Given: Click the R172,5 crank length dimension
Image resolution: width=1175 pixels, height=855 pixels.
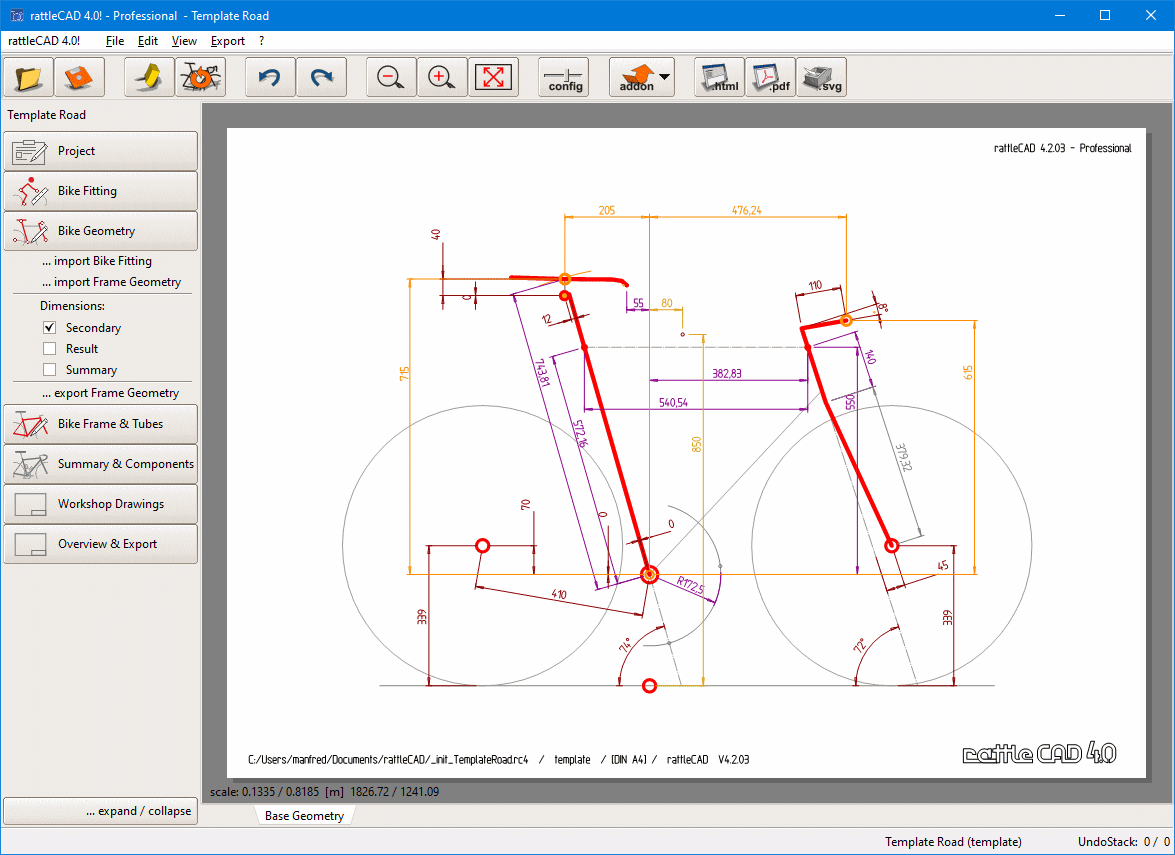Looking at the screenshot, I should coord(690,585).
